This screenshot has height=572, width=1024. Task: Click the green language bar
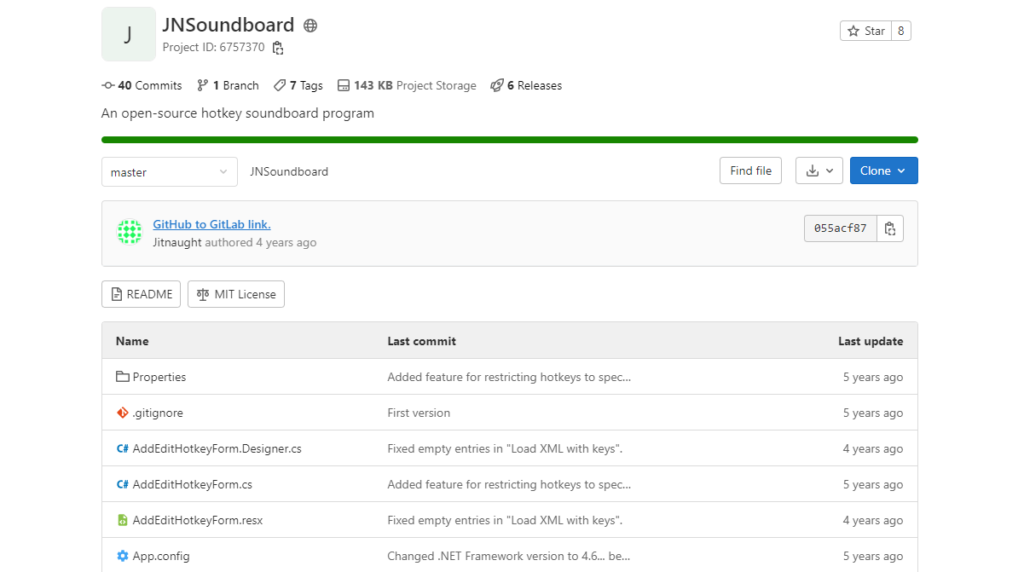[509, 140]
